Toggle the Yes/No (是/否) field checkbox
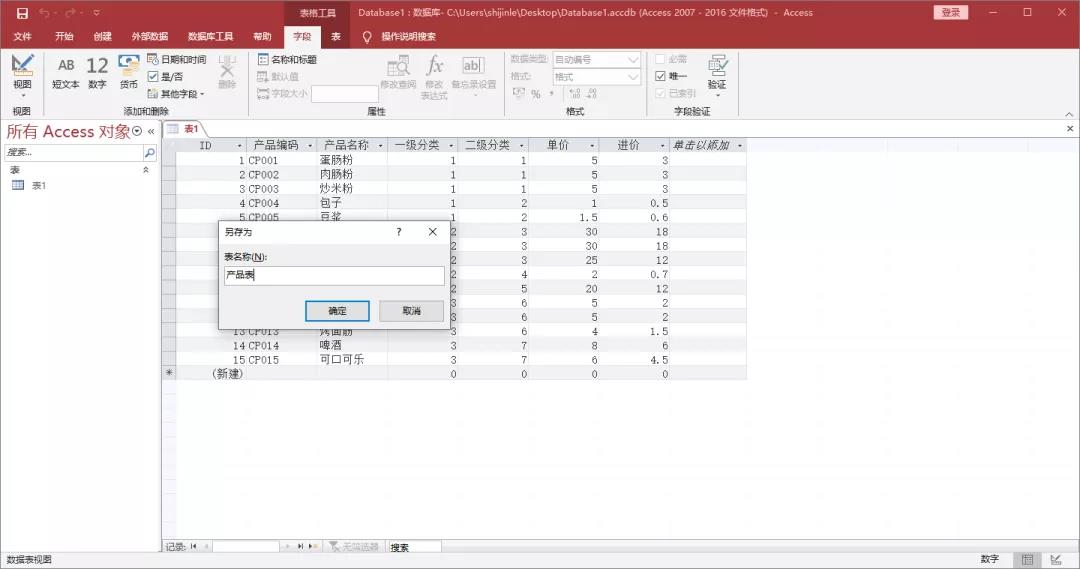The image size is (1080, 569). coord(153,76)
